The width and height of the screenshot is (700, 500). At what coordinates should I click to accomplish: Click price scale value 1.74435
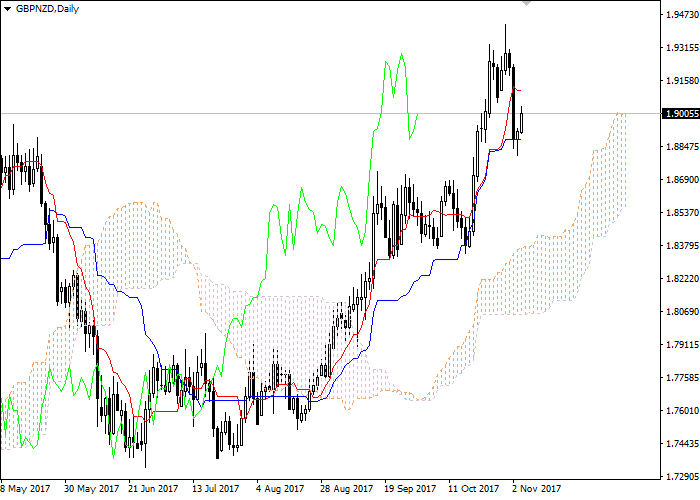(x=682, y=444)
